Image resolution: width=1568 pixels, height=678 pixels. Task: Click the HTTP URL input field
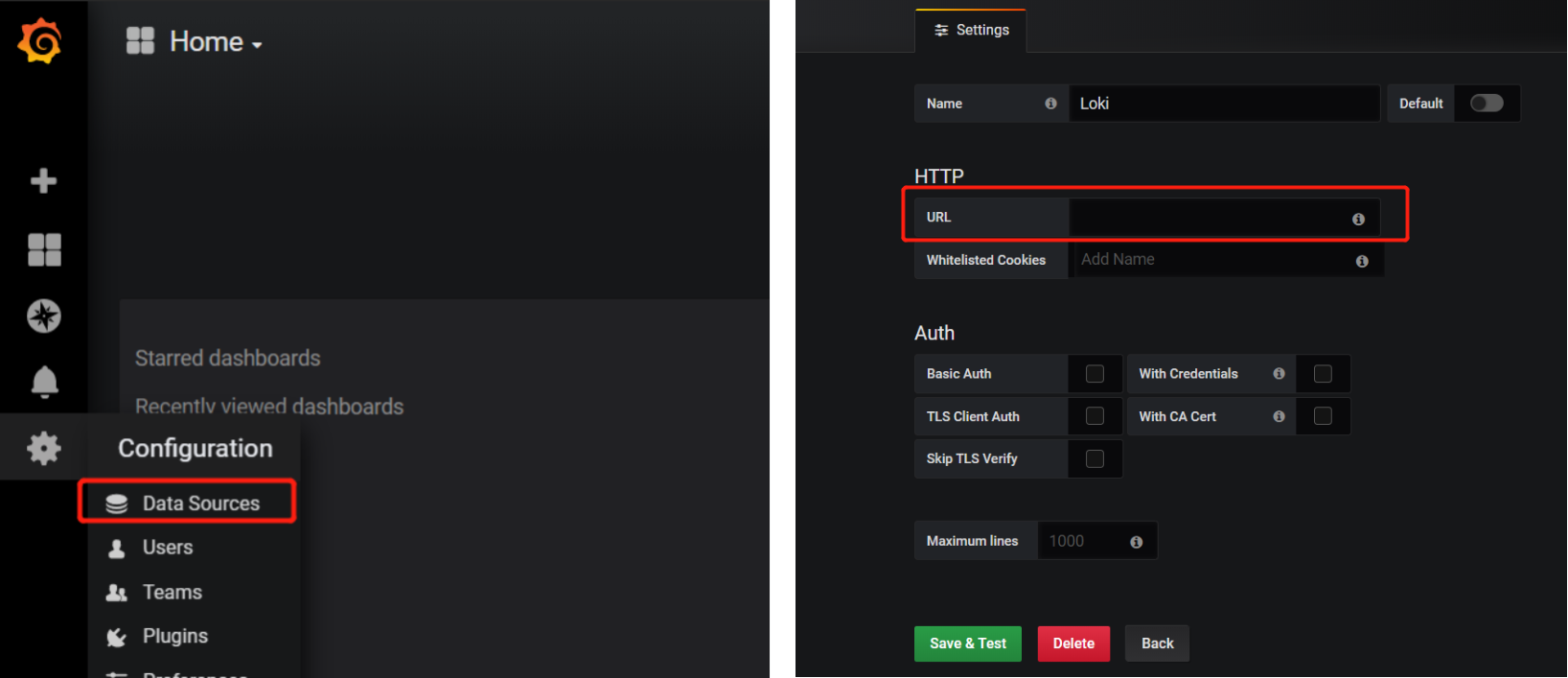tap(1224, 218)
